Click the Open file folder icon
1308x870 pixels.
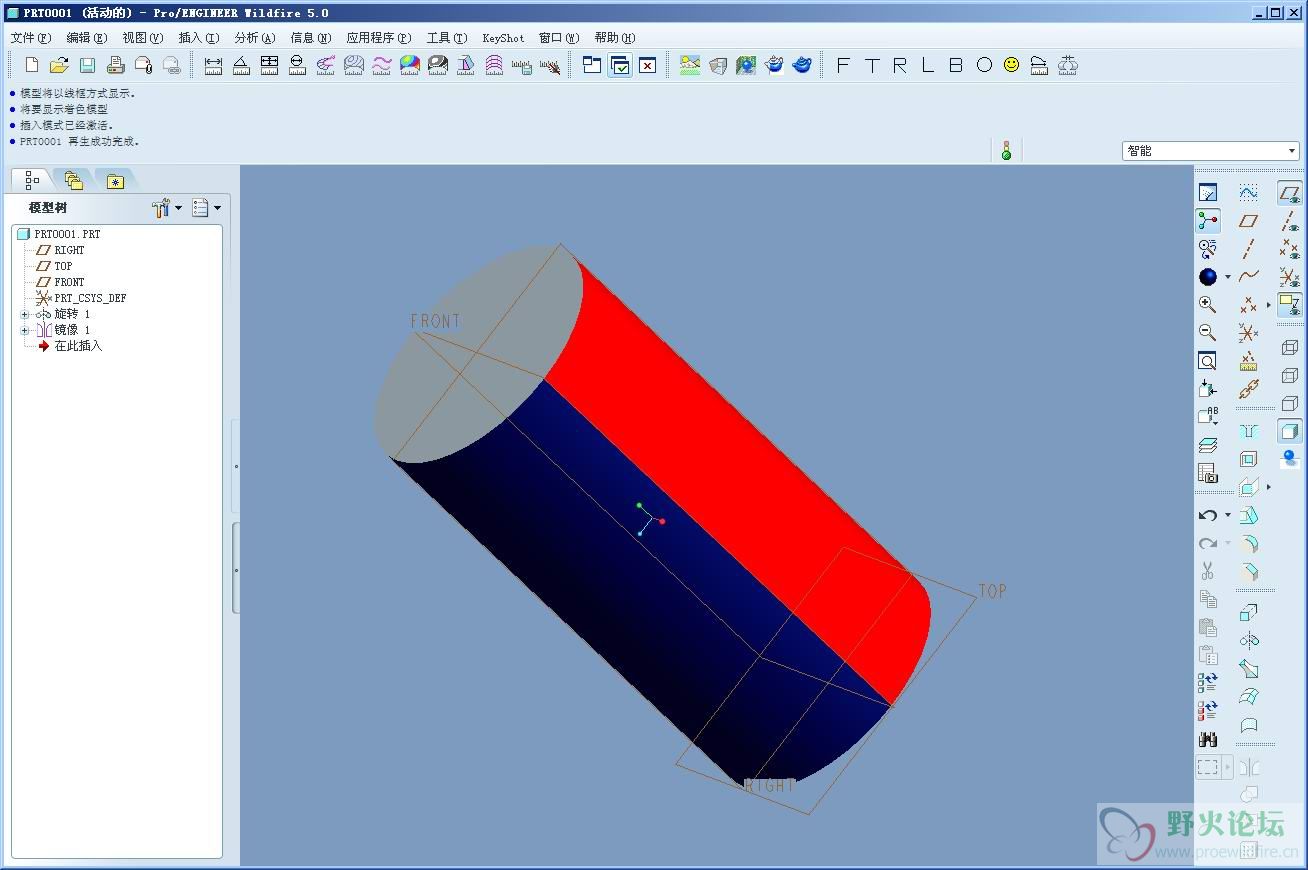pyautogui.click(x=59, y=65)
